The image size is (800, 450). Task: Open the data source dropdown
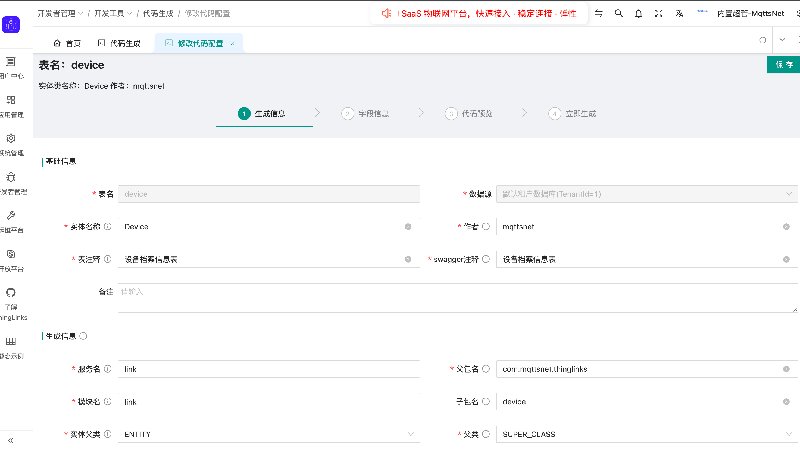(646, 194)
